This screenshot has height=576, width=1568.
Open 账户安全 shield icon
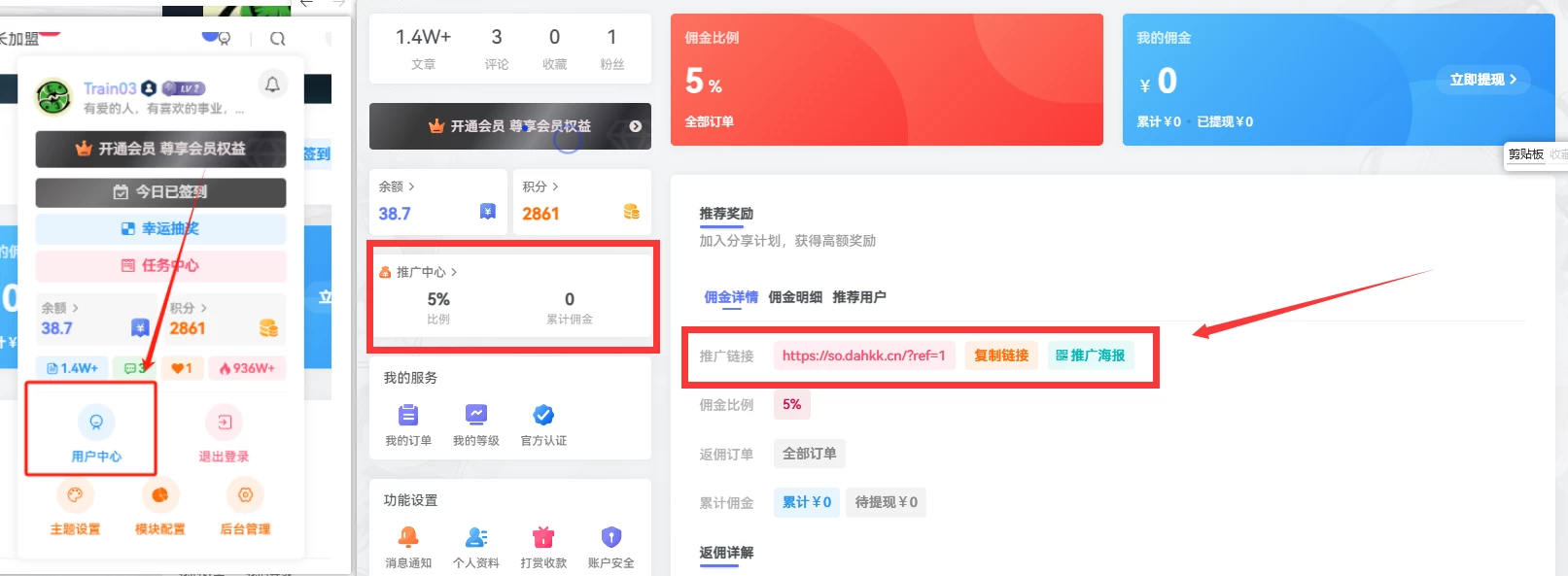pos(610,537)
